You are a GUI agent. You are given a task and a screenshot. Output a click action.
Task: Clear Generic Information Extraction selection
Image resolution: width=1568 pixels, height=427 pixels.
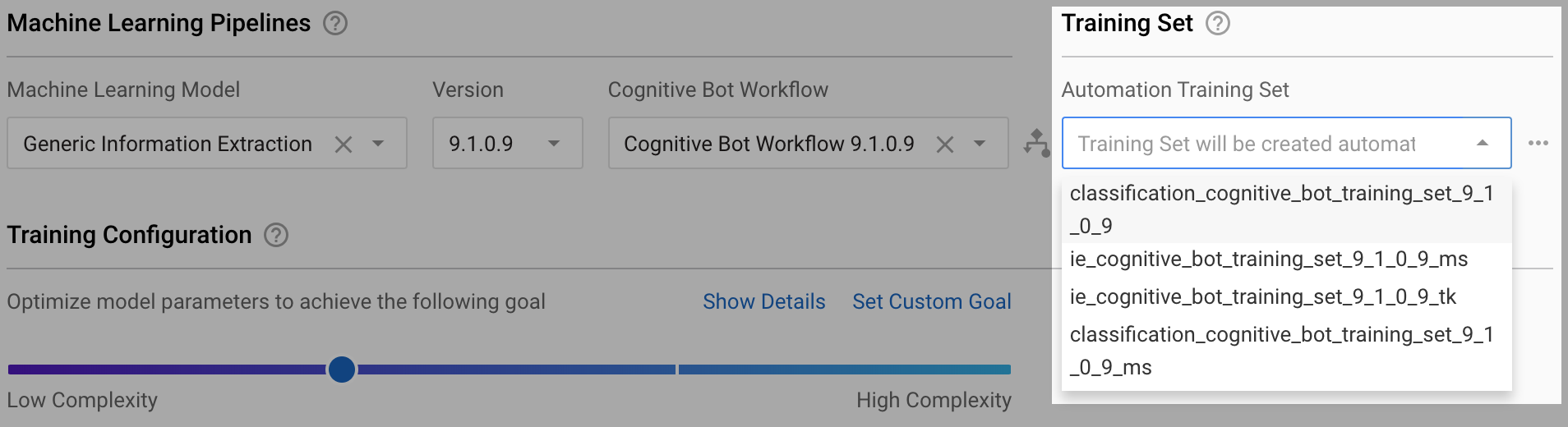click(x=344, y=145)
